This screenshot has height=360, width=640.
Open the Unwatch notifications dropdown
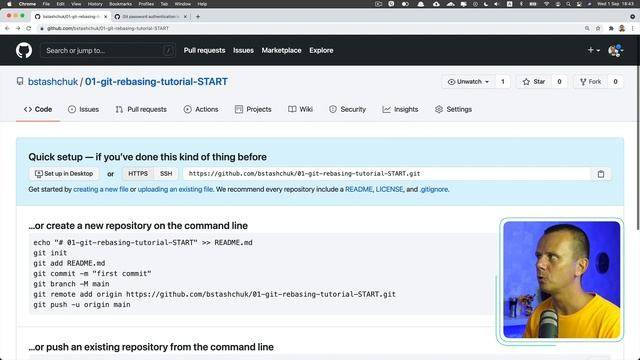[468, 82]
